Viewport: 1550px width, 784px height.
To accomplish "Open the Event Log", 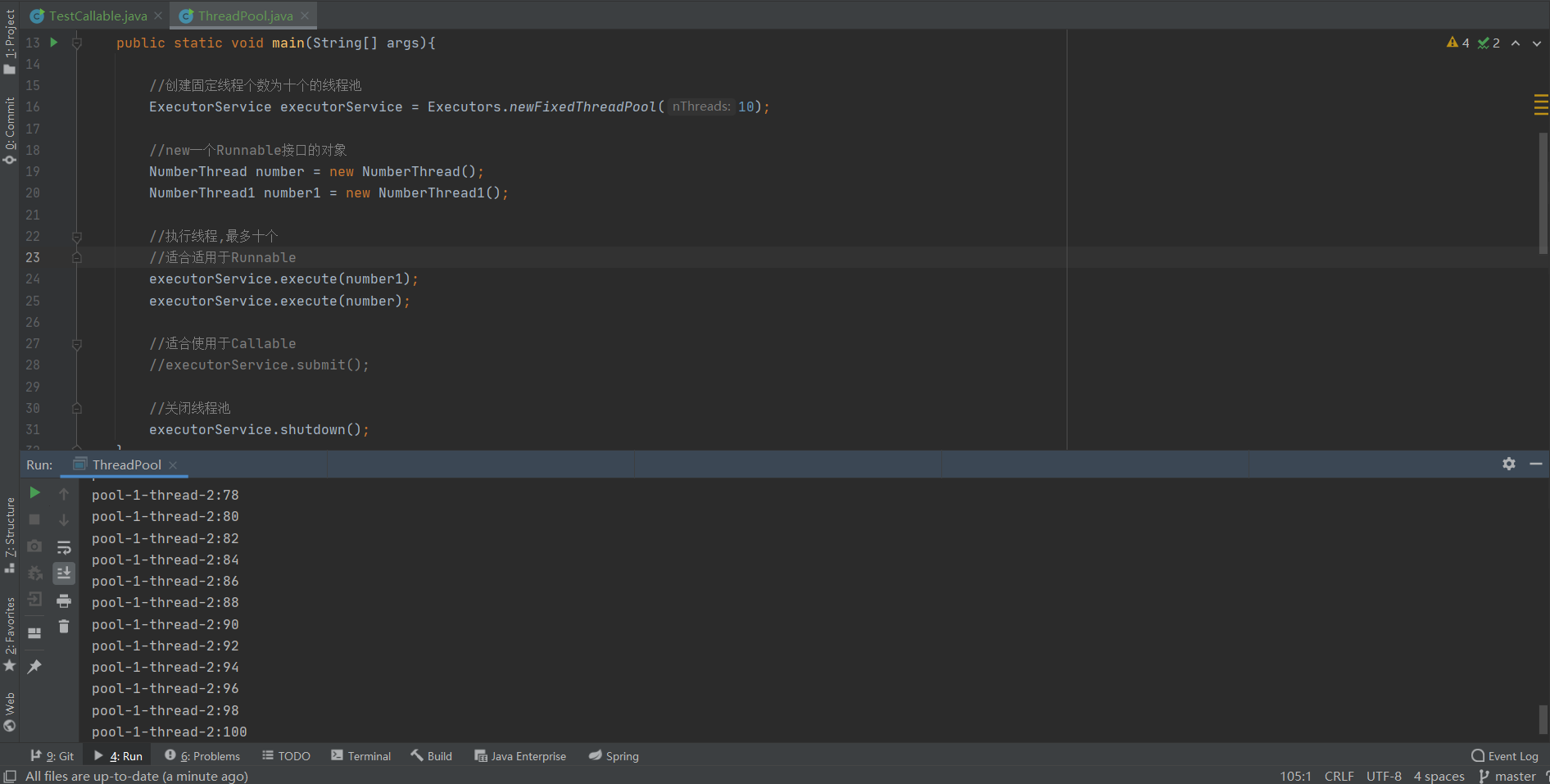I will (1505, 756).
